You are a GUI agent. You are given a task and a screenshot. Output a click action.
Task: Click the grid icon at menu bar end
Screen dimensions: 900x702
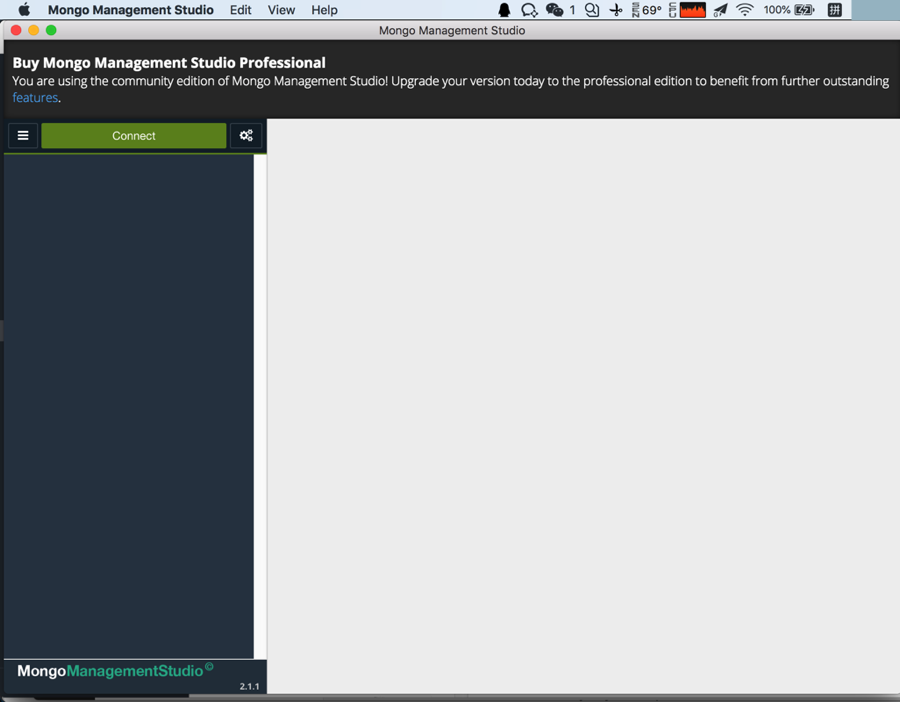click(835, 10)
